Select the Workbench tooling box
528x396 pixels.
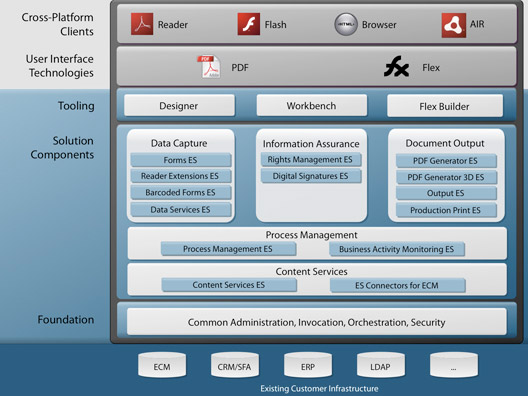click(311, 105)
